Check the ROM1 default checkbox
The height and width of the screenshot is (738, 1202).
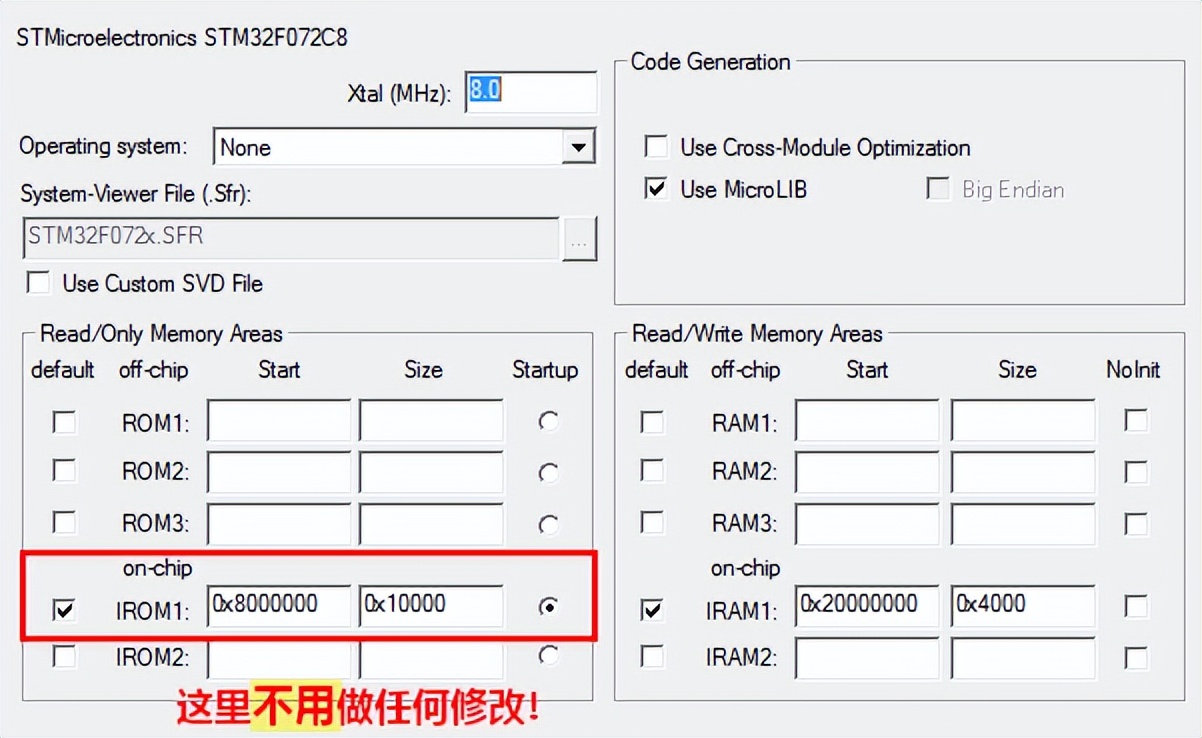coord(64,421)
